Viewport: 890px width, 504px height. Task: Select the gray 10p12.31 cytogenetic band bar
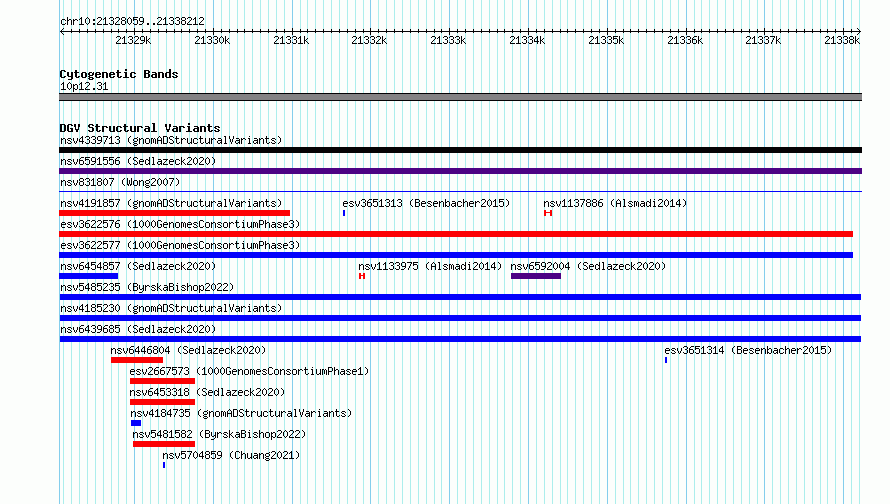click(x=460, y=97)
